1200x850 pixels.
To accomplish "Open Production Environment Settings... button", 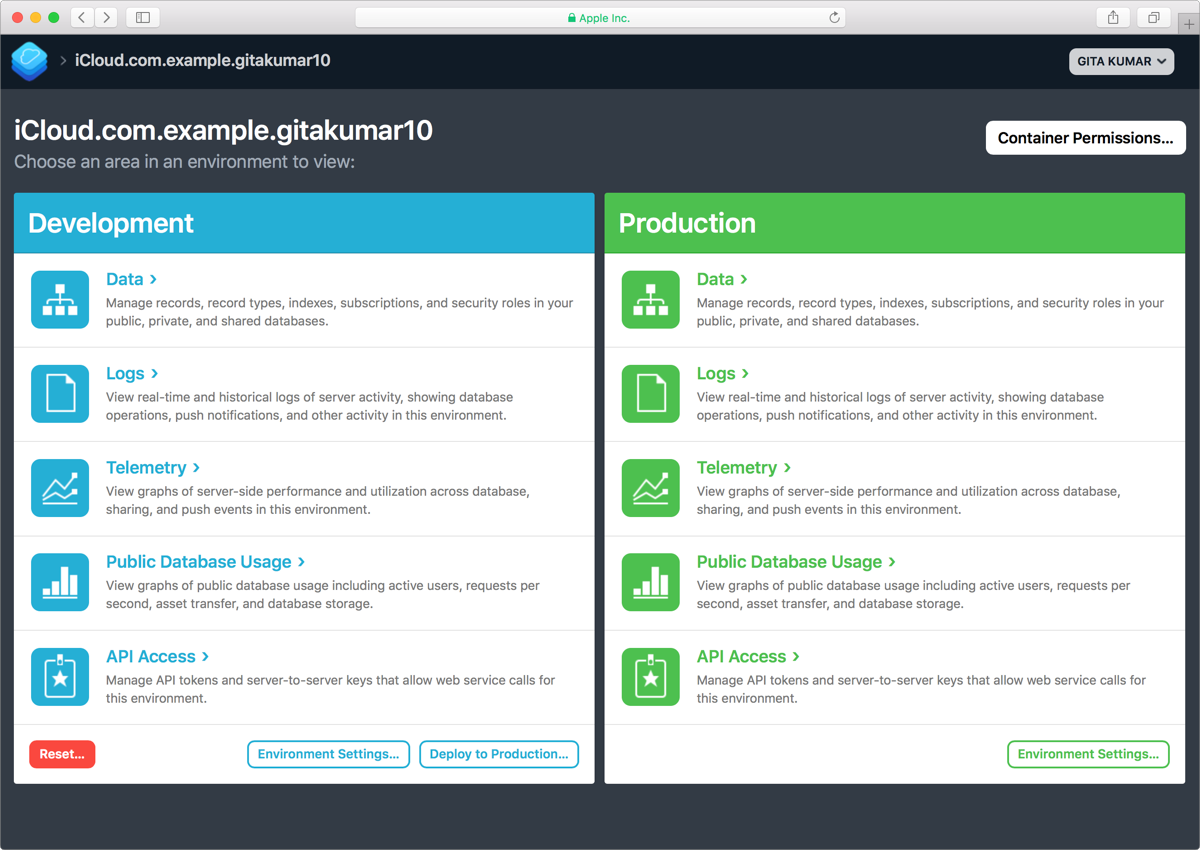I will [1088, 754].
